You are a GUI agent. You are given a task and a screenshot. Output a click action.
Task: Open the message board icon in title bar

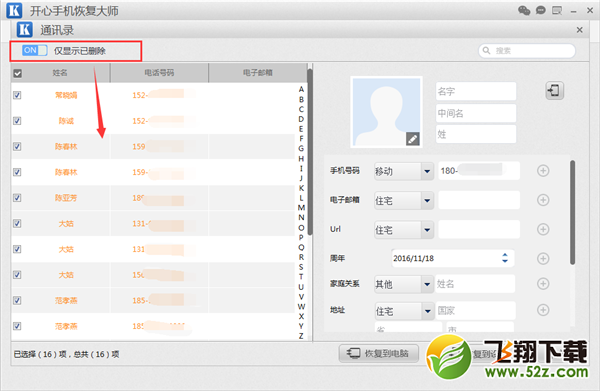tap(557, 10)
